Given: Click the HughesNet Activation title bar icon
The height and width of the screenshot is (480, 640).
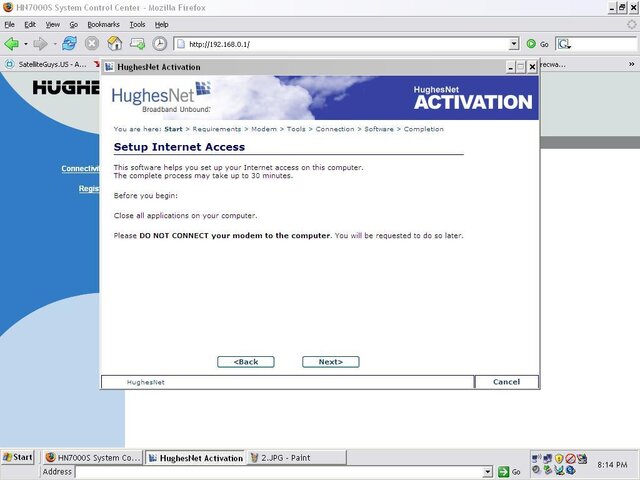Looking at the screenshot, I should click(x=109, y=67).
